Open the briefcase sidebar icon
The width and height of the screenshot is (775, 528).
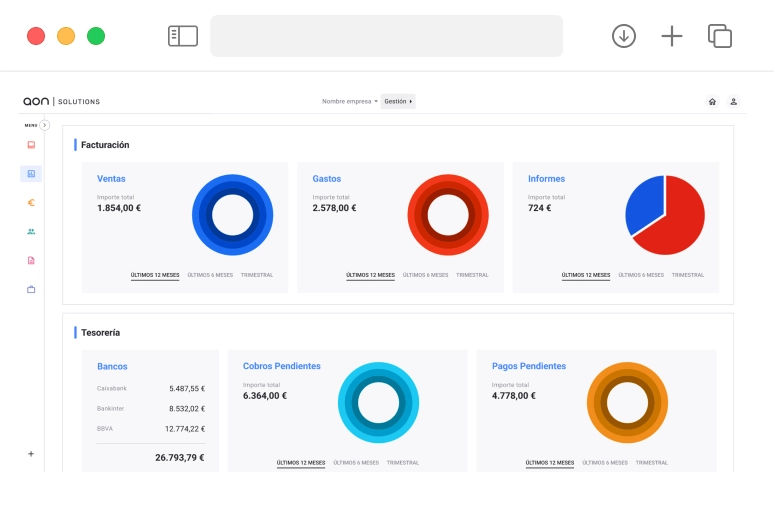[x=31, y=289]
